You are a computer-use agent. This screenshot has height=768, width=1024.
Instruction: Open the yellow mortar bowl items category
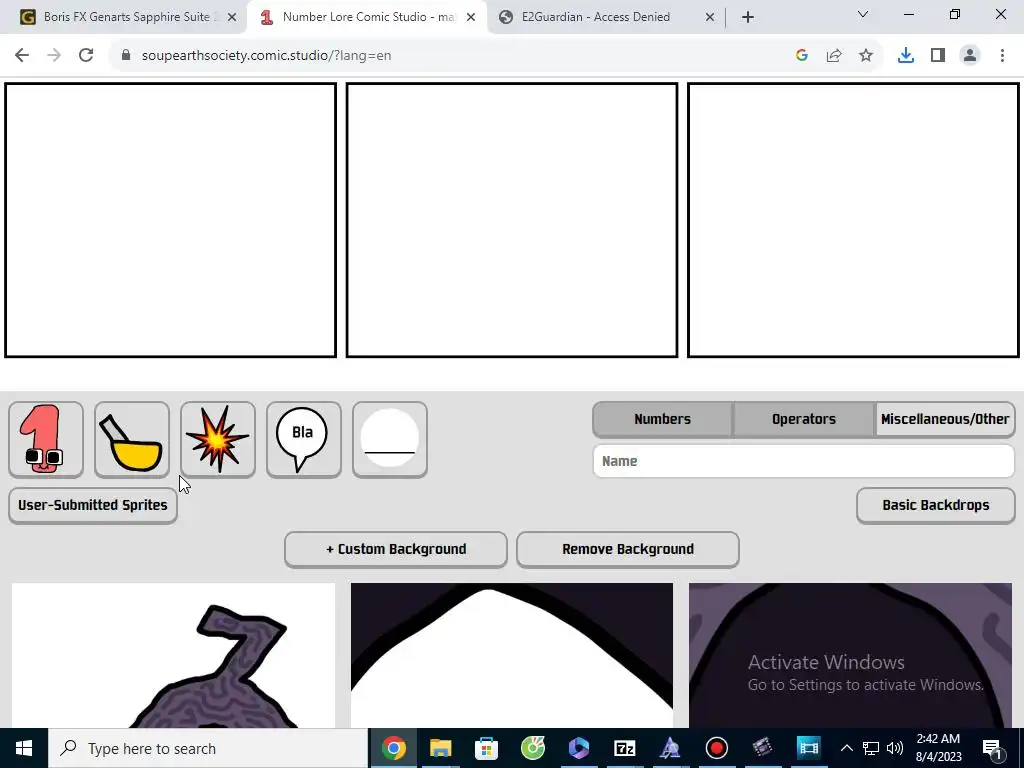(132, 440)
